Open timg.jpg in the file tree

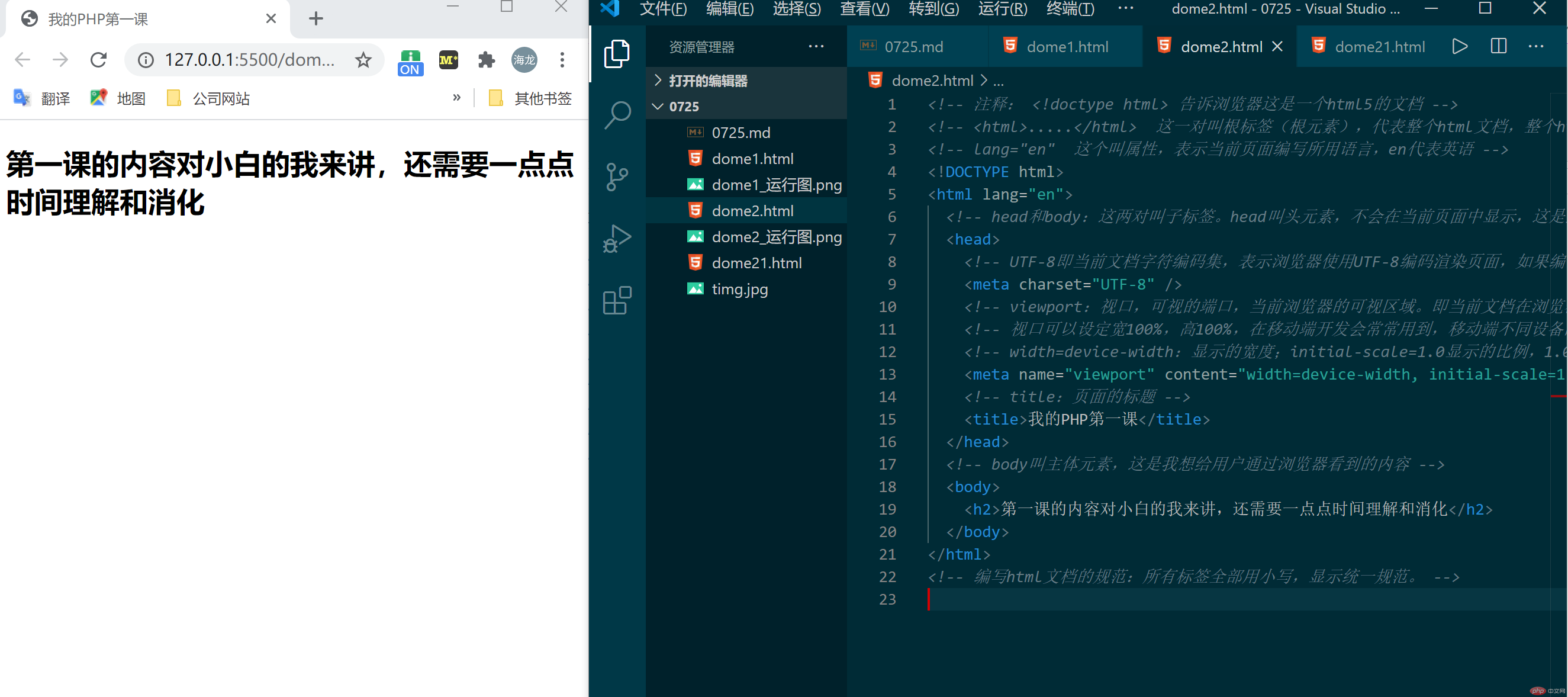click(746, 290)
